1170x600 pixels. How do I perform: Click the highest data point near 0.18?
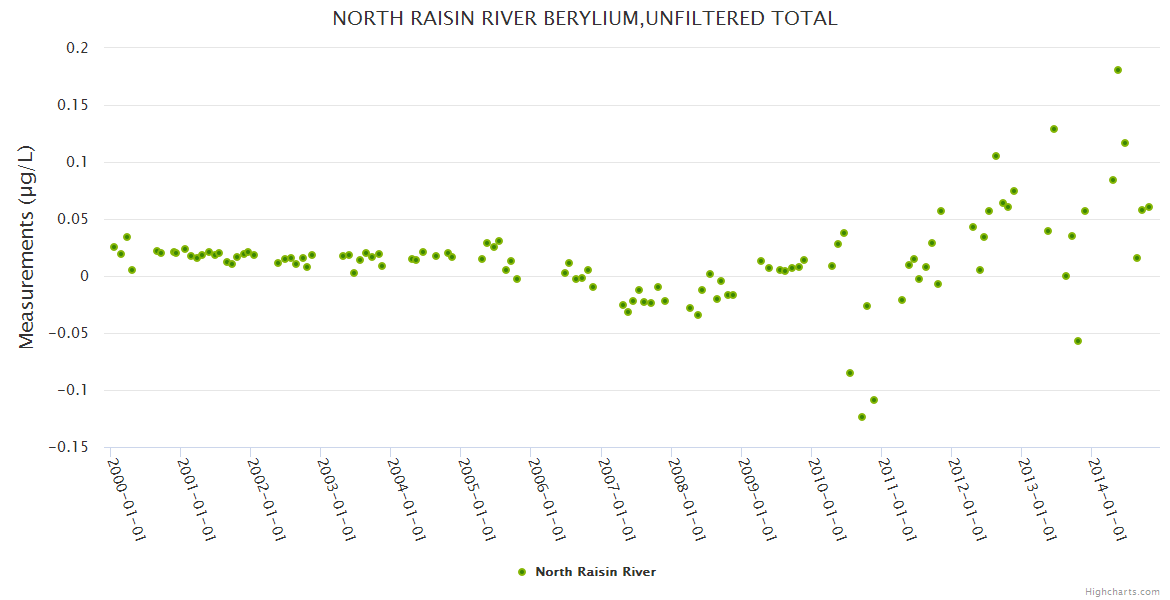1118,70
